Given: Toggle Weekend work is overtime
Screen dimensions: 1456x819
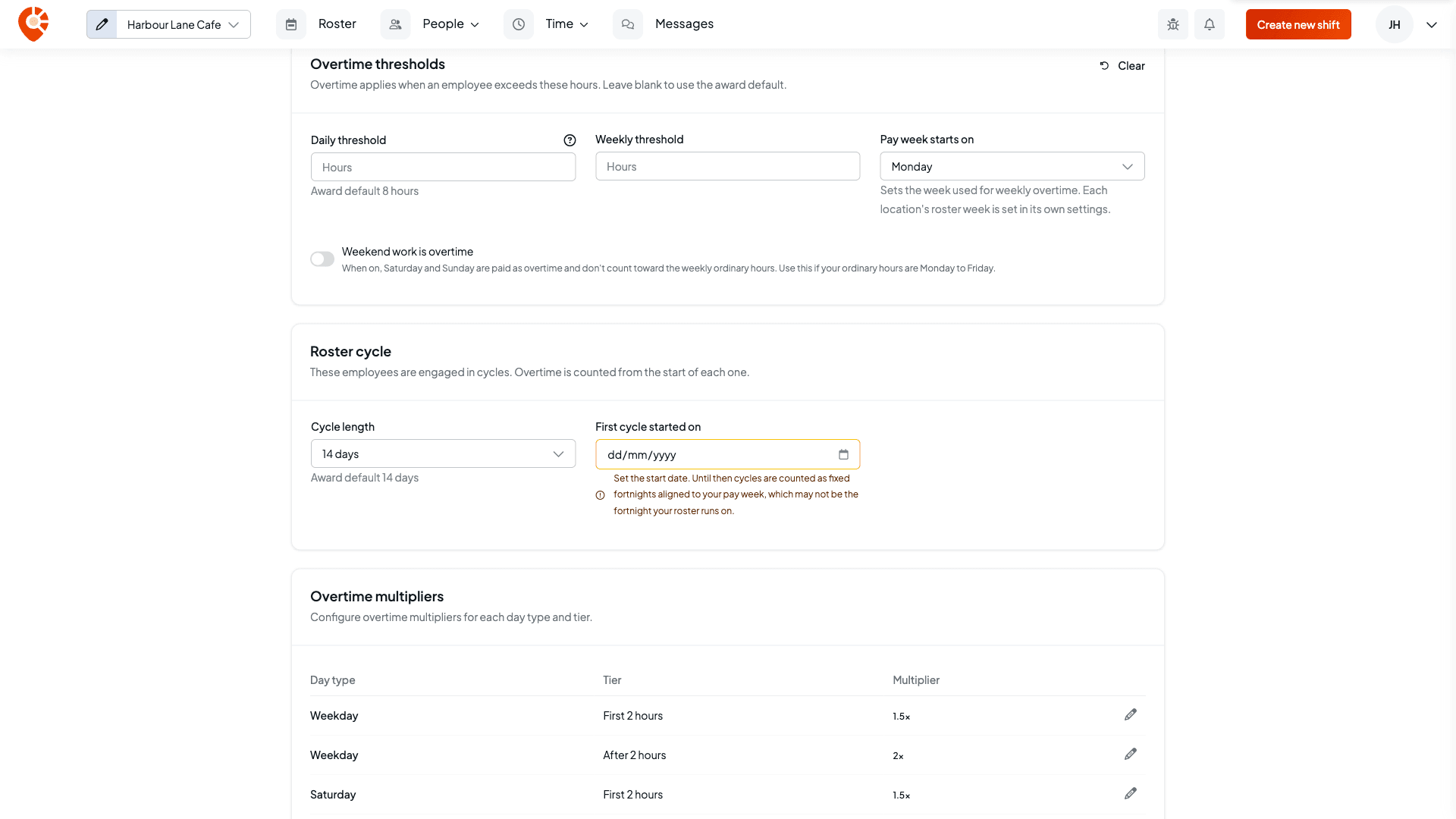Looking at the screenshot, I should pyautogui.click(x=322, y=259).
